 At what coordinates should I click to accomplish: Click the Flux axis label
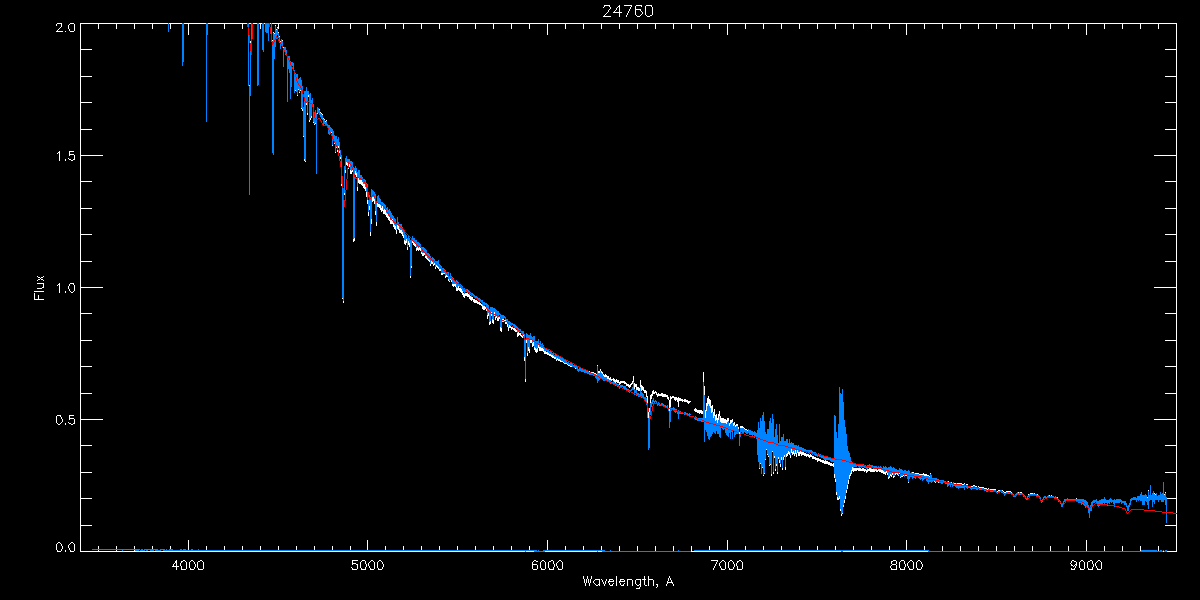point(39,287)
